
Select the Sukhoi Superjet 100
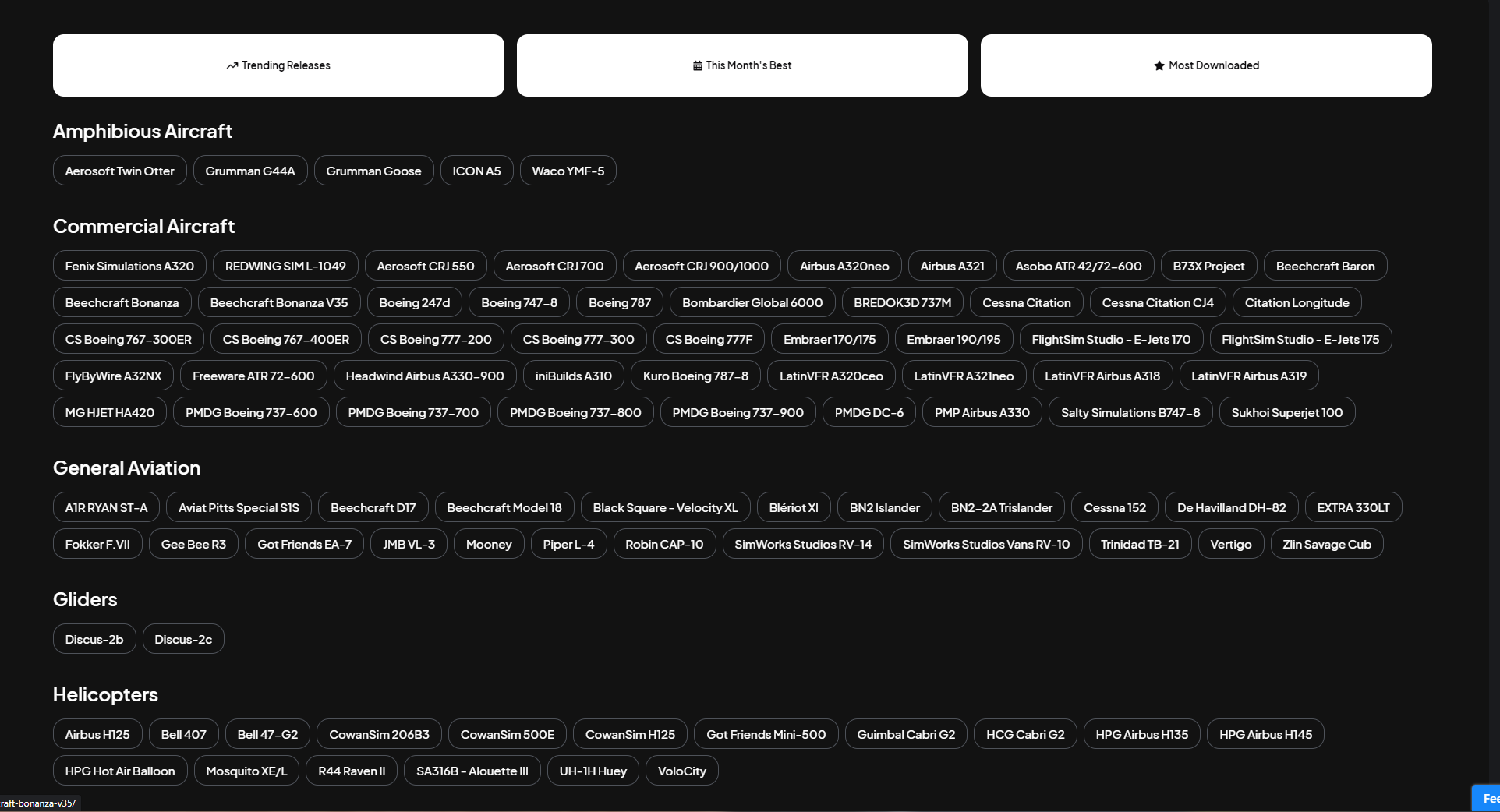(x=1286, y=412)
